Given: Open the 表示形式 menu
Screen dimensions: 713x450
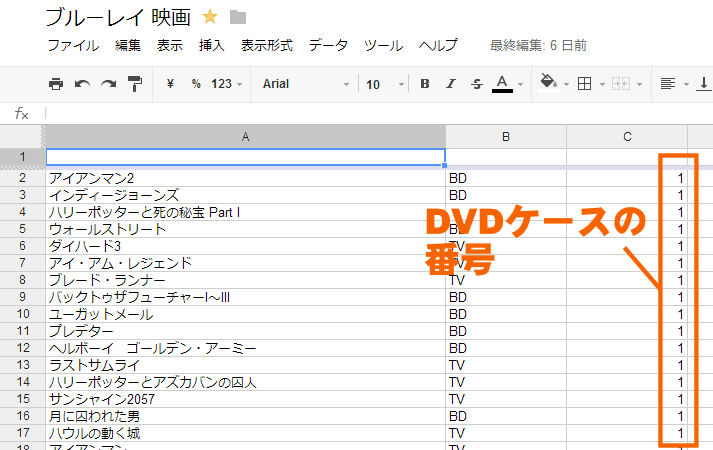Looking at the screenshot, I should point(267,45).
